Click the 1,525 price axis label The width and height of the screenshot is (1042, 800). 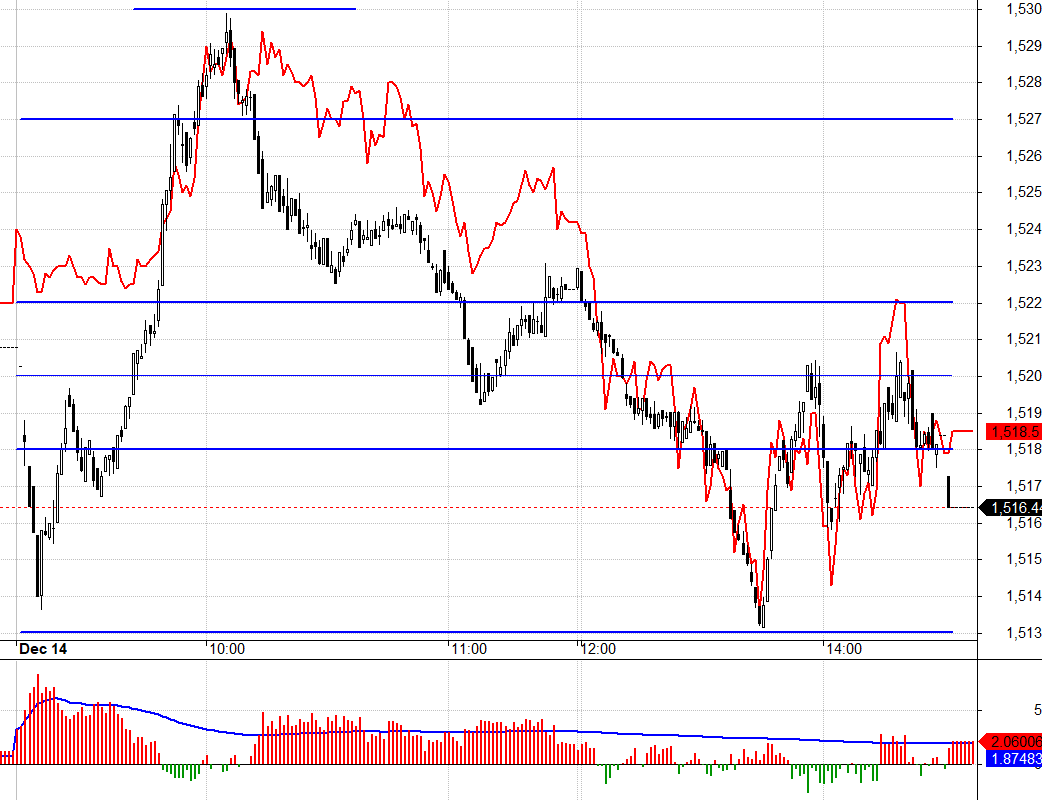click(x=1024, y=192)
